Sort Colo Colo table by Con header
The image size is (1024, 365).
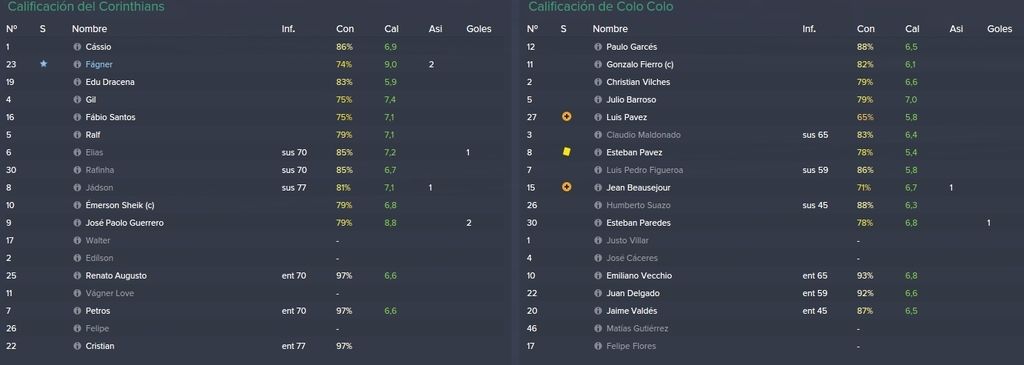(x=865, y=29)
